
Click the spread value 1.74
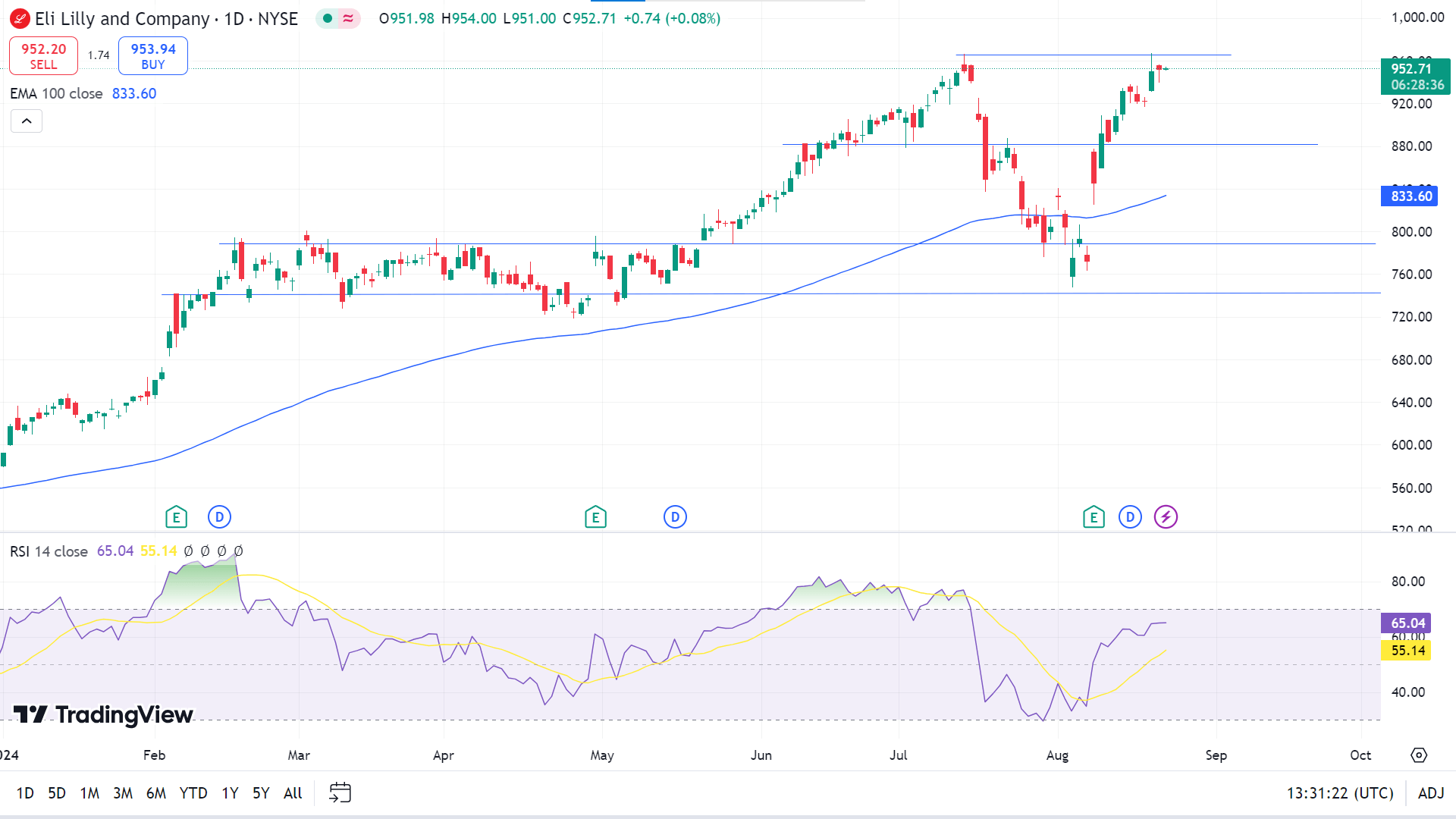99,55
